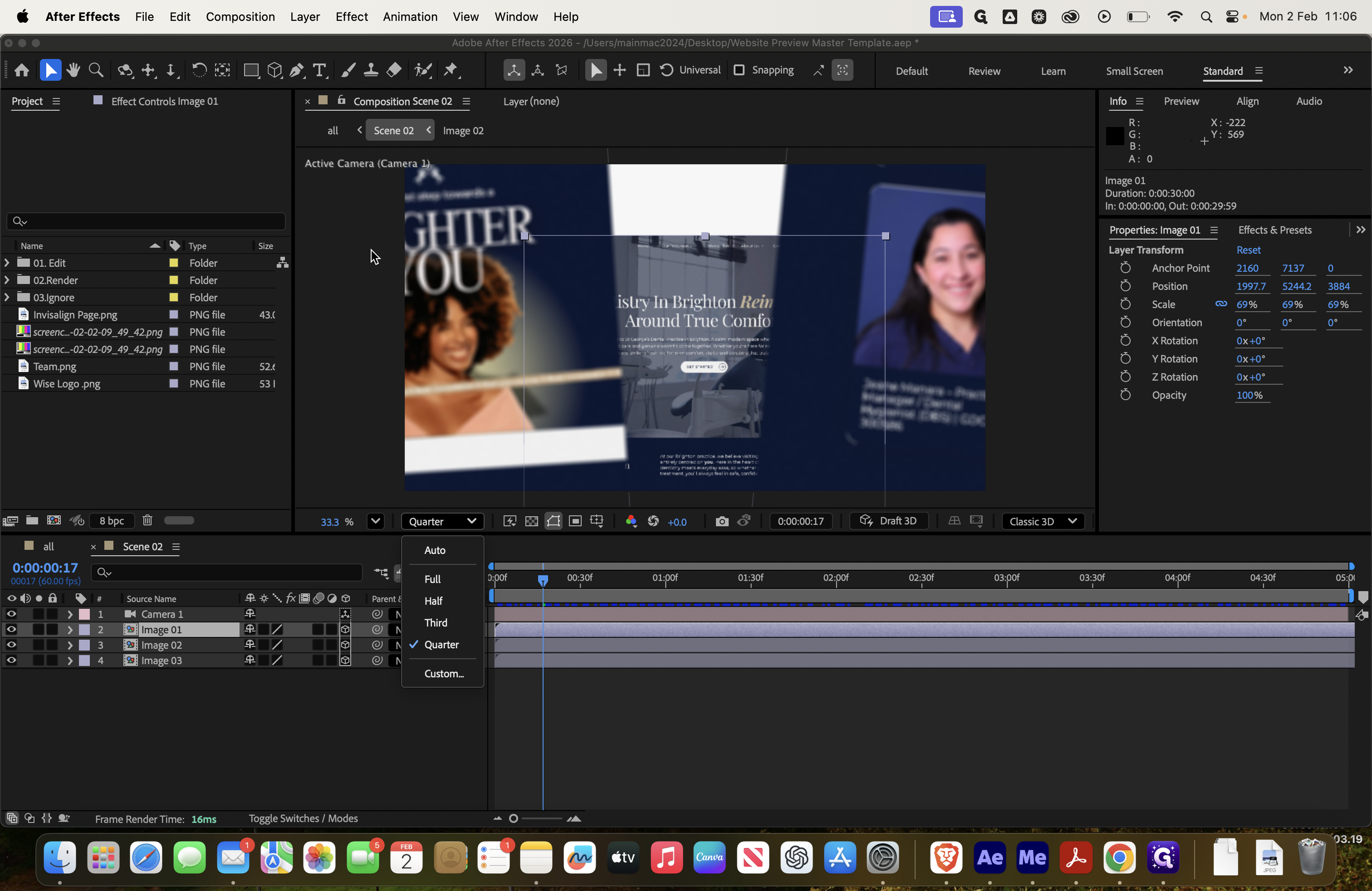Click delete trash icon in Project panel
This screenshot has width=1372, height=891.
point(147,520)
